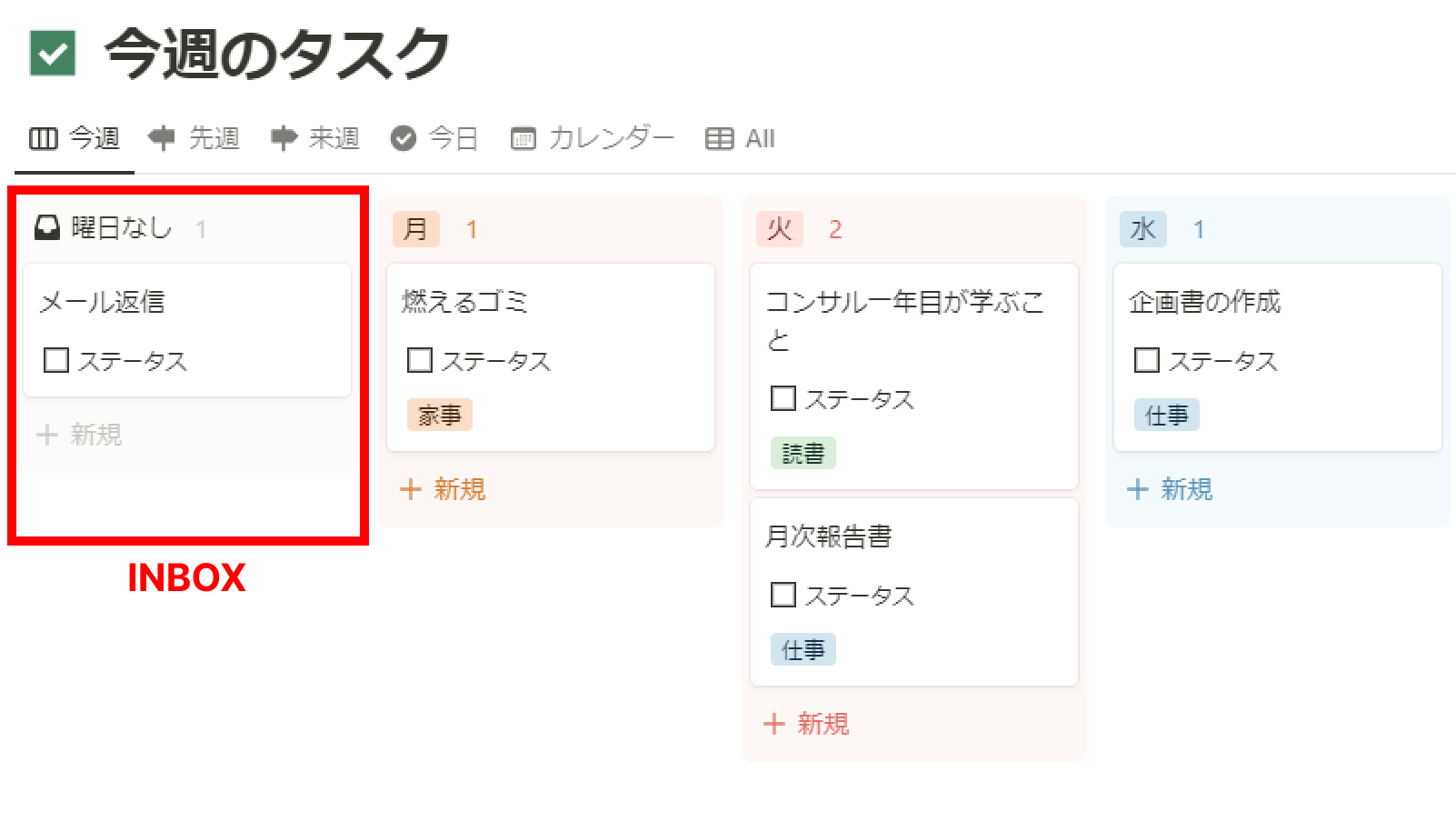Click the left arrow icon for 先週
The width and height of the screenshot is (1456, 822).
(162, 138)
